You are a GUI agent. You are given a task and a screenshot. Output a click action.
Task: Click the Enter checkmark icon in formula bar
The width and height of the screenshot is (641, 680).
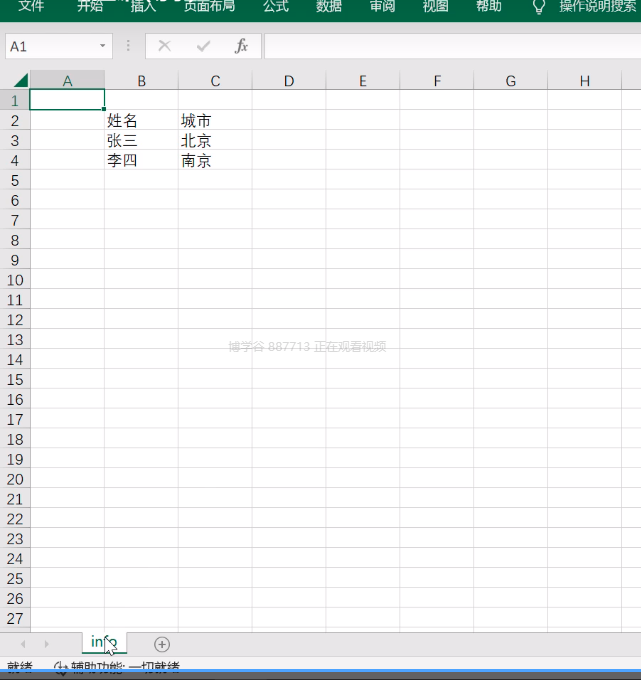point(203,46)
